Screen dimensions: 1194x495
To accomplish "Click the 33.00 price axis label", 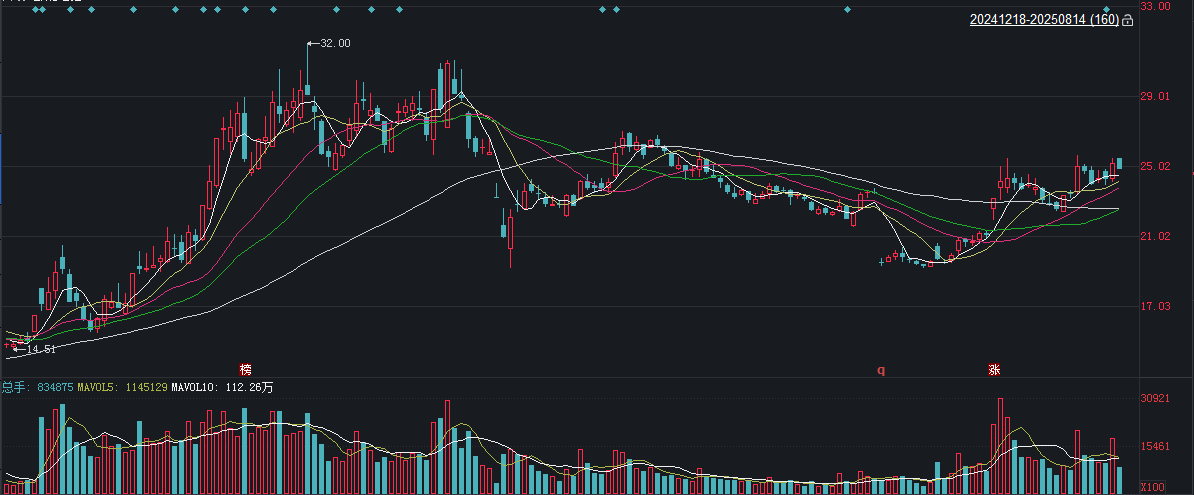I will click(x=1155, y=5).
